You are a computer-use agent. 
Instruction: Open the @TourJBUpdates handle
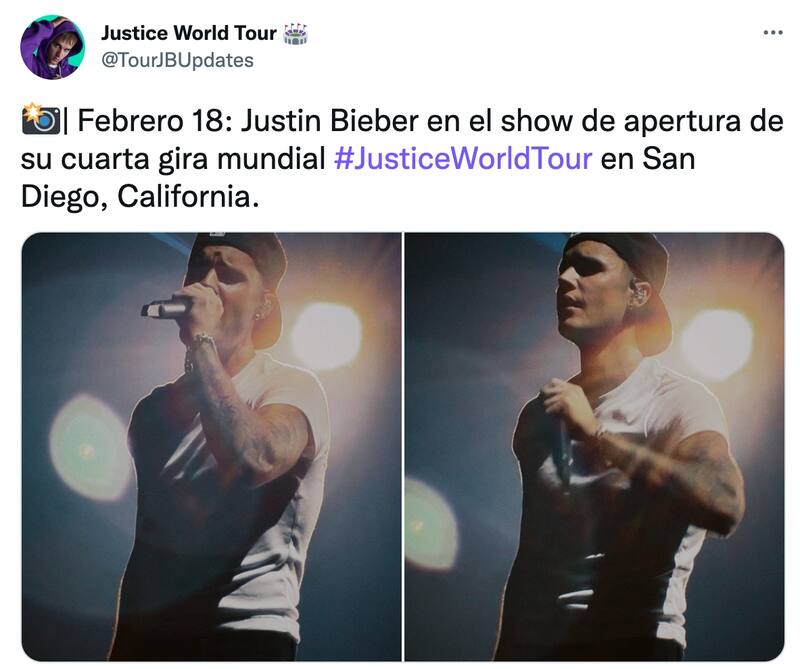(177, 60)
